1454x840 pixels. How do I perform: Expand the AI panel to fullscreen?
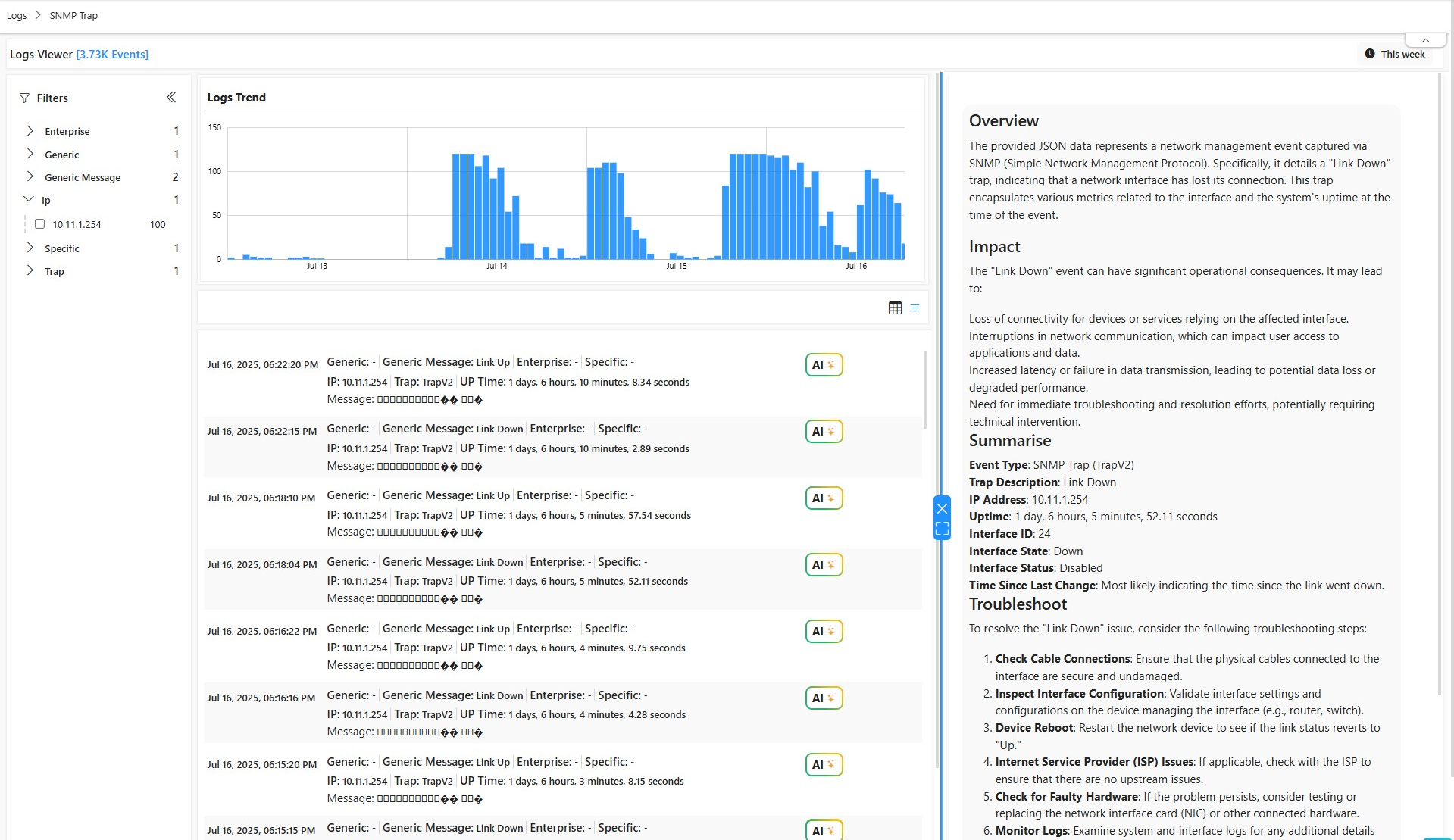(942, 529)
